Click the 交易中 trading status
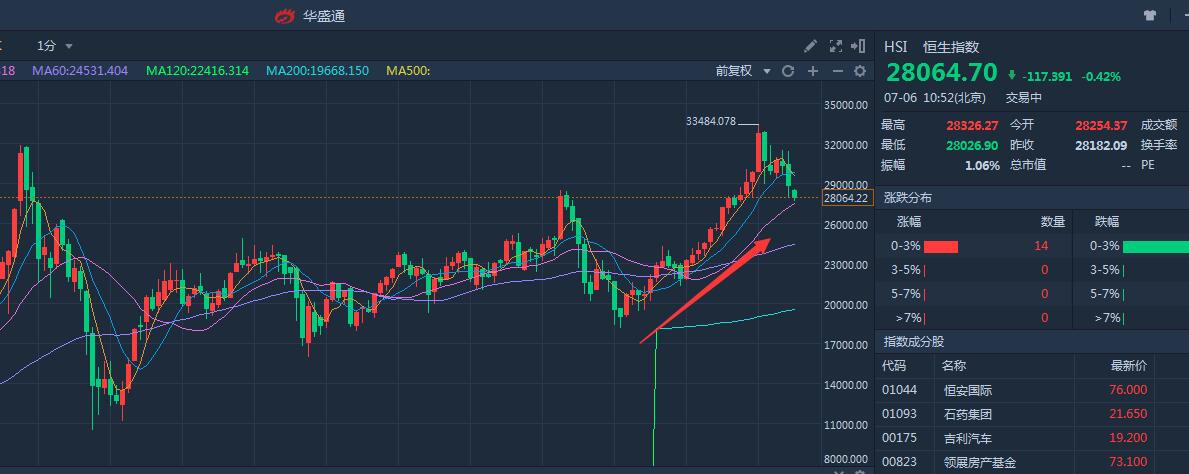1189x474 pixels. click(x=1024, y=98)
